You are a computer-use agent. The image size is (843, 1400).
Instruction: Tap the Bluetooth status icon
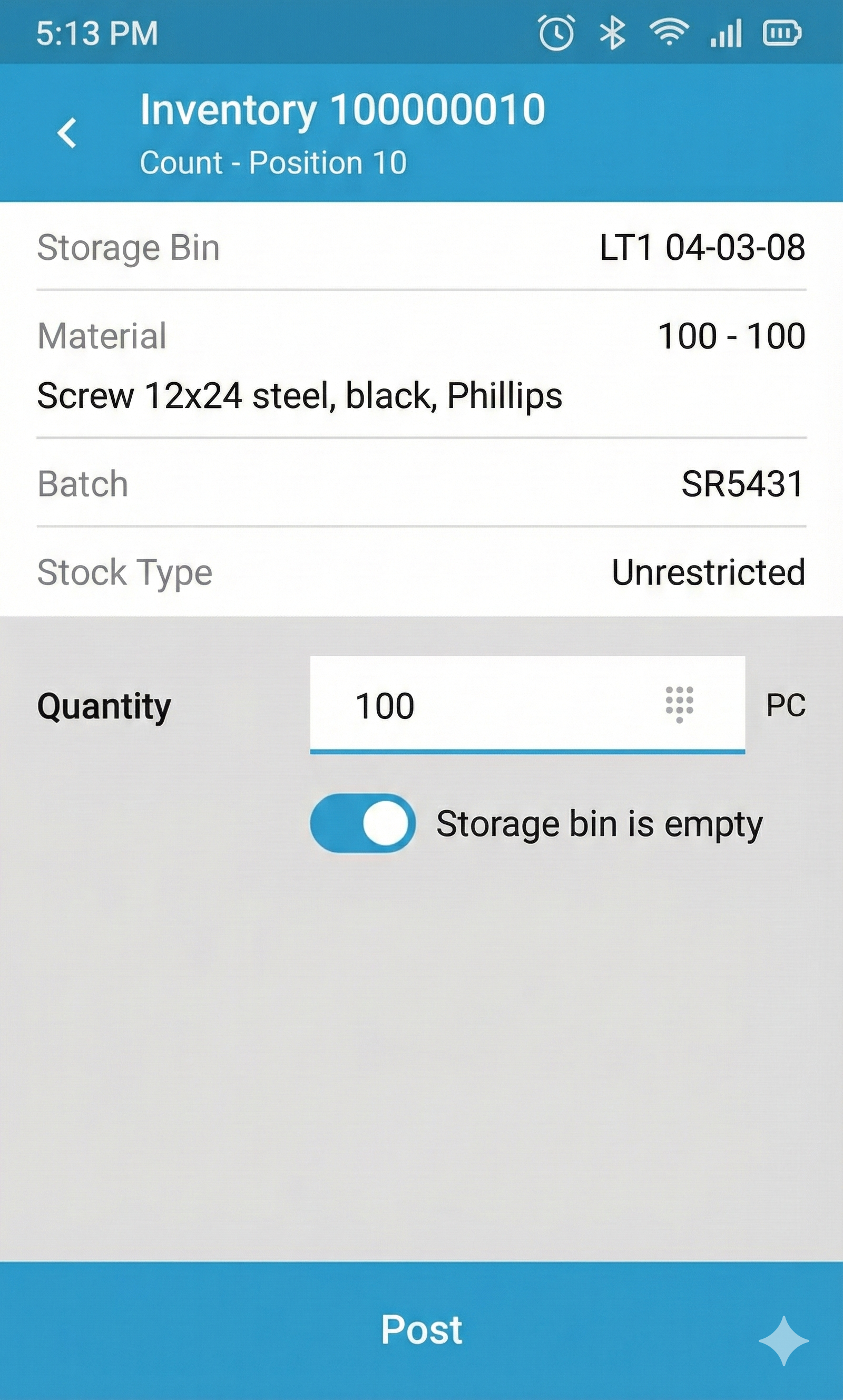point(612,33)
